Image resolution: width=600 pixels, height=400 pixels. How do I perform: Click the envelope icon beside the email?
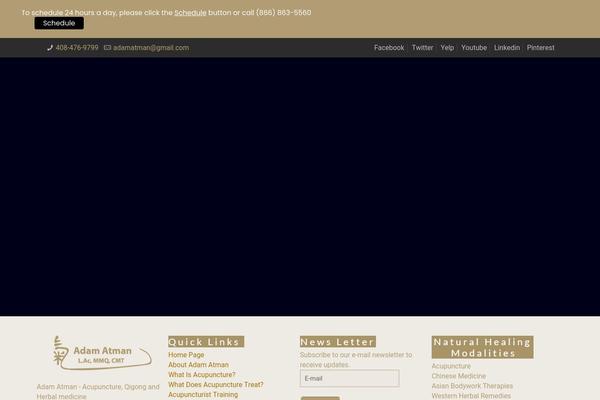pyautogui.click(x=108, y=48)
